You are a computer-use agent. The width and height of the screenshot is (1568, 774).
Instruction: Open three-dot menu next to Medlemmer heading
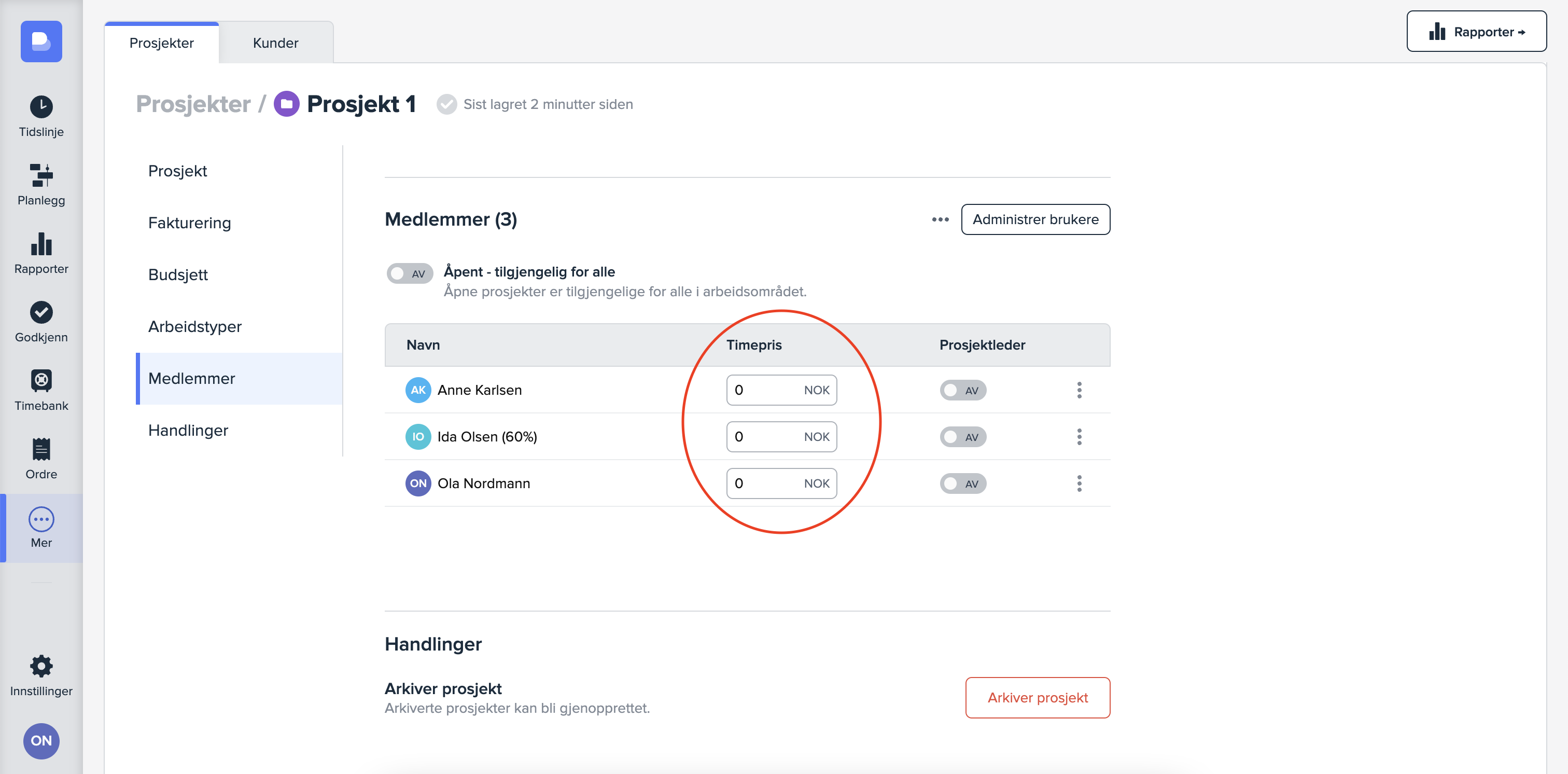pos(940,219)
